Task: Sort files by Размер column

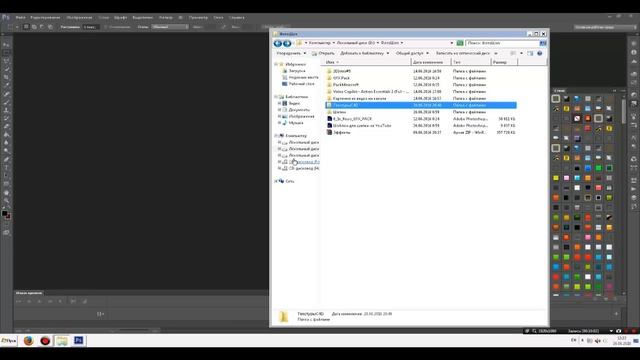Action: [x=504, y=62]
